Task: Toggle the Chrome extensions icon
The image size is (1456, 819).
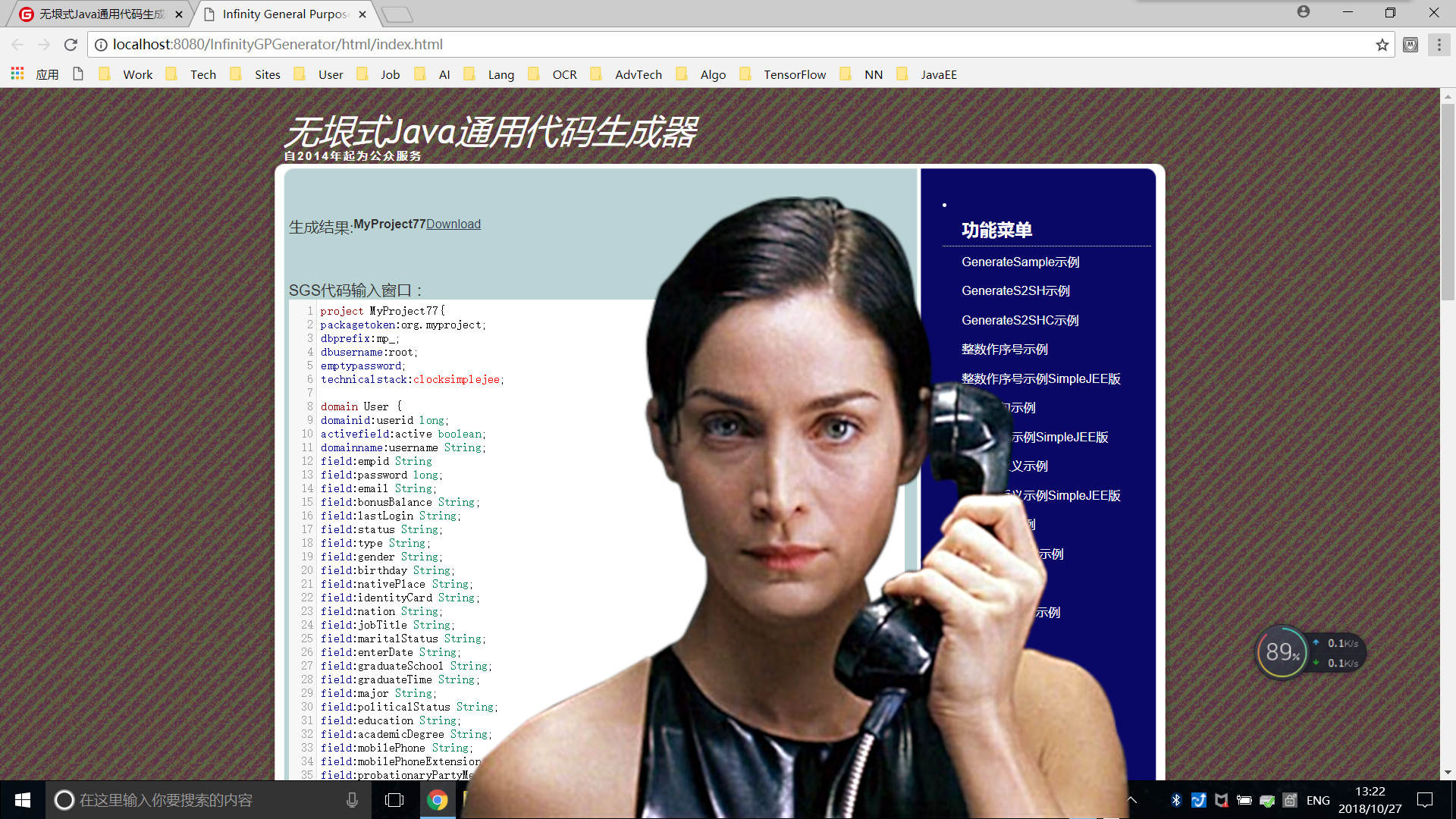Action: click(x=1409, y=44)
